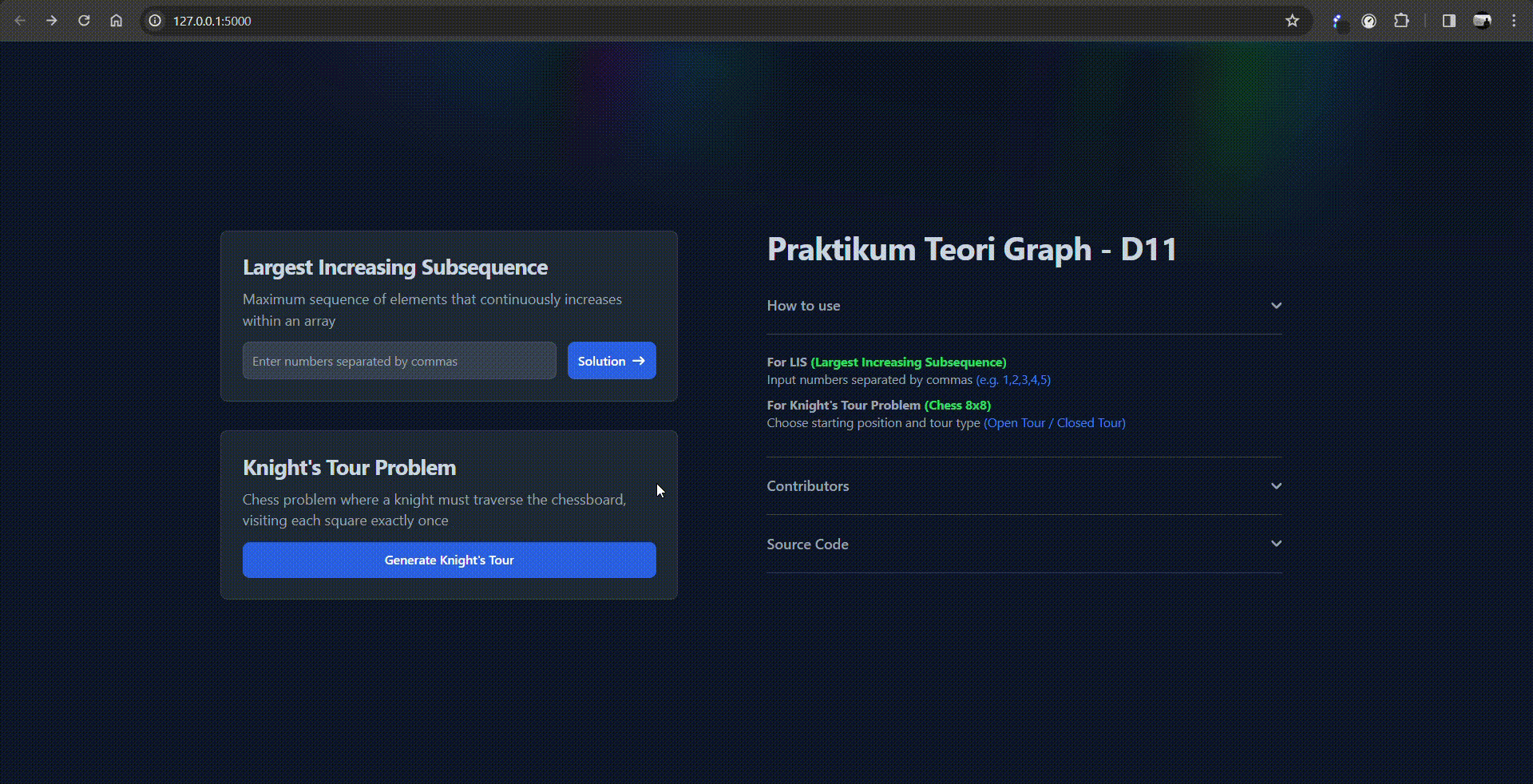1533x784 pixels.
Task: Go to the browser home page
Action: (117, 21)
